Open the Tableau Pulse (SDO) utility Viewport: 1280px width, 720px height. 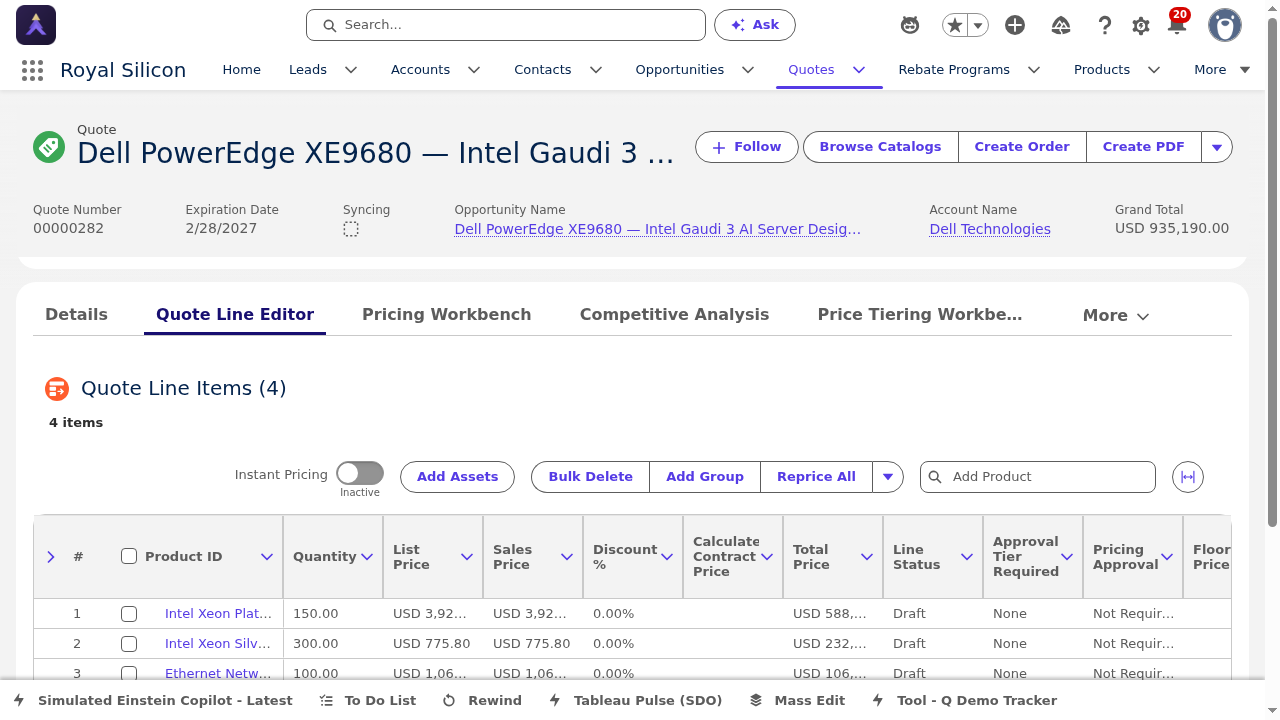pyautogui.click(x=635, y=701)
